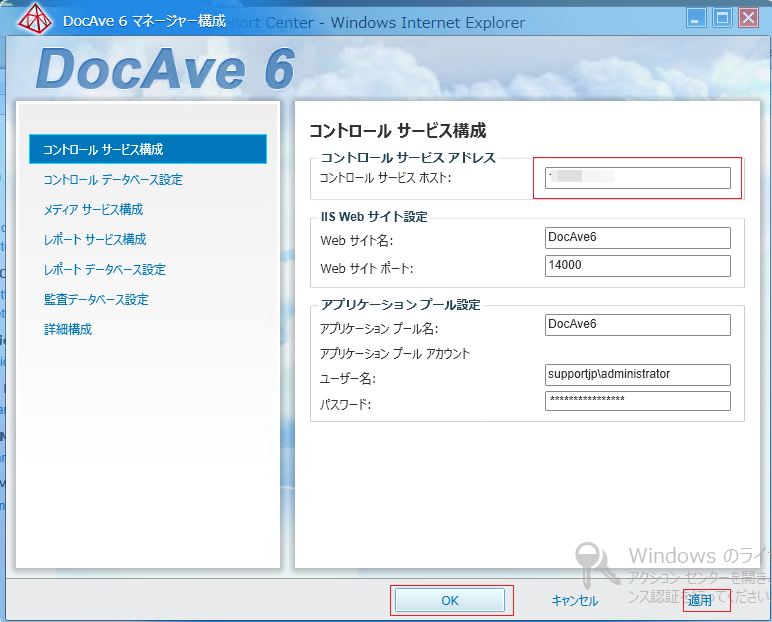Screen dimensions: 772x622
Task: Maximize the DocAve 6 manager window
Action: 723,18
